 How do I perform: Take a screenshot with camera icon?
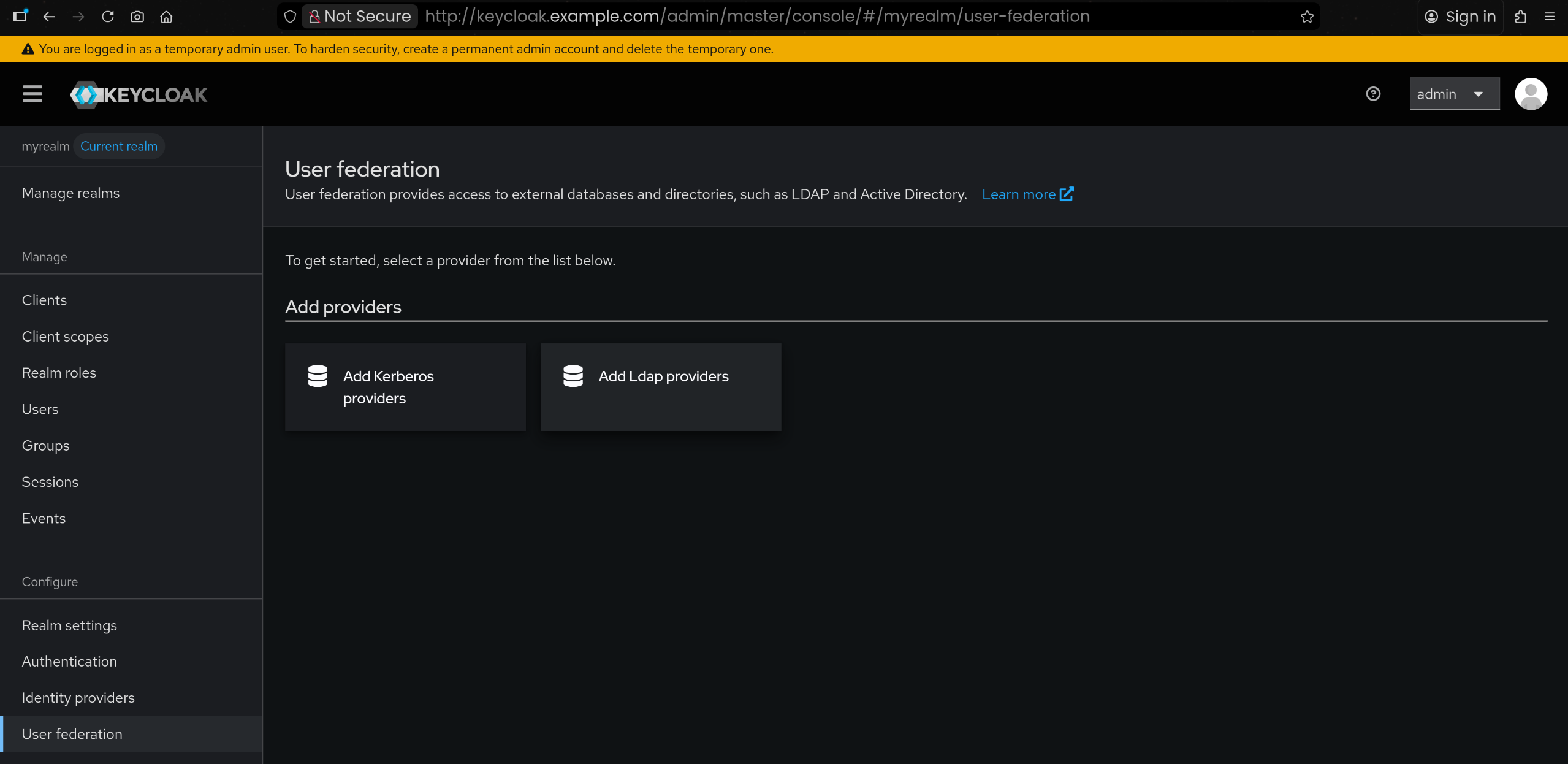click(x=137, y=17)
